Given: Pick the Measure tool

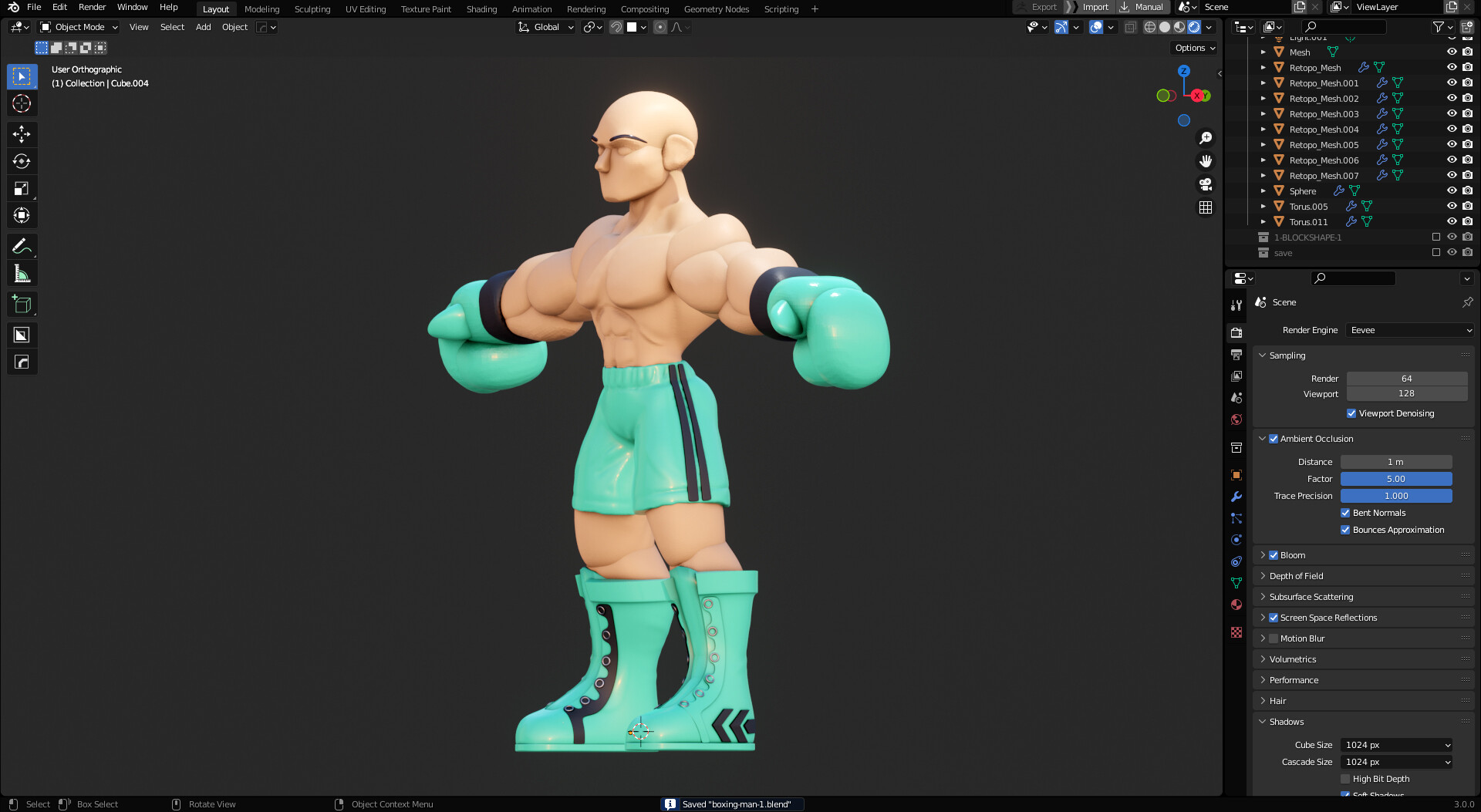Looking at the screenshot, I should tap(22, 273).
